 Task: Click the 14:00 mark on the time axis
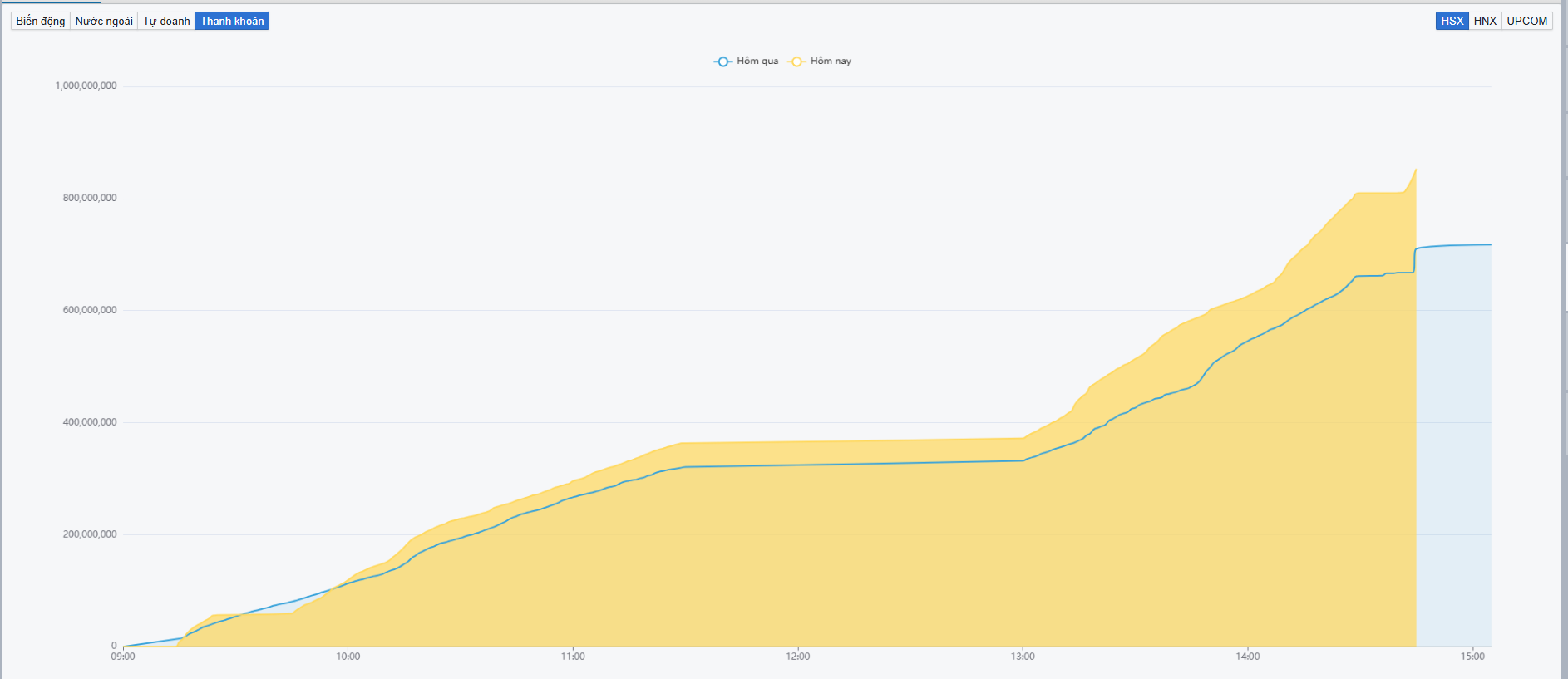click(1248, 657)
